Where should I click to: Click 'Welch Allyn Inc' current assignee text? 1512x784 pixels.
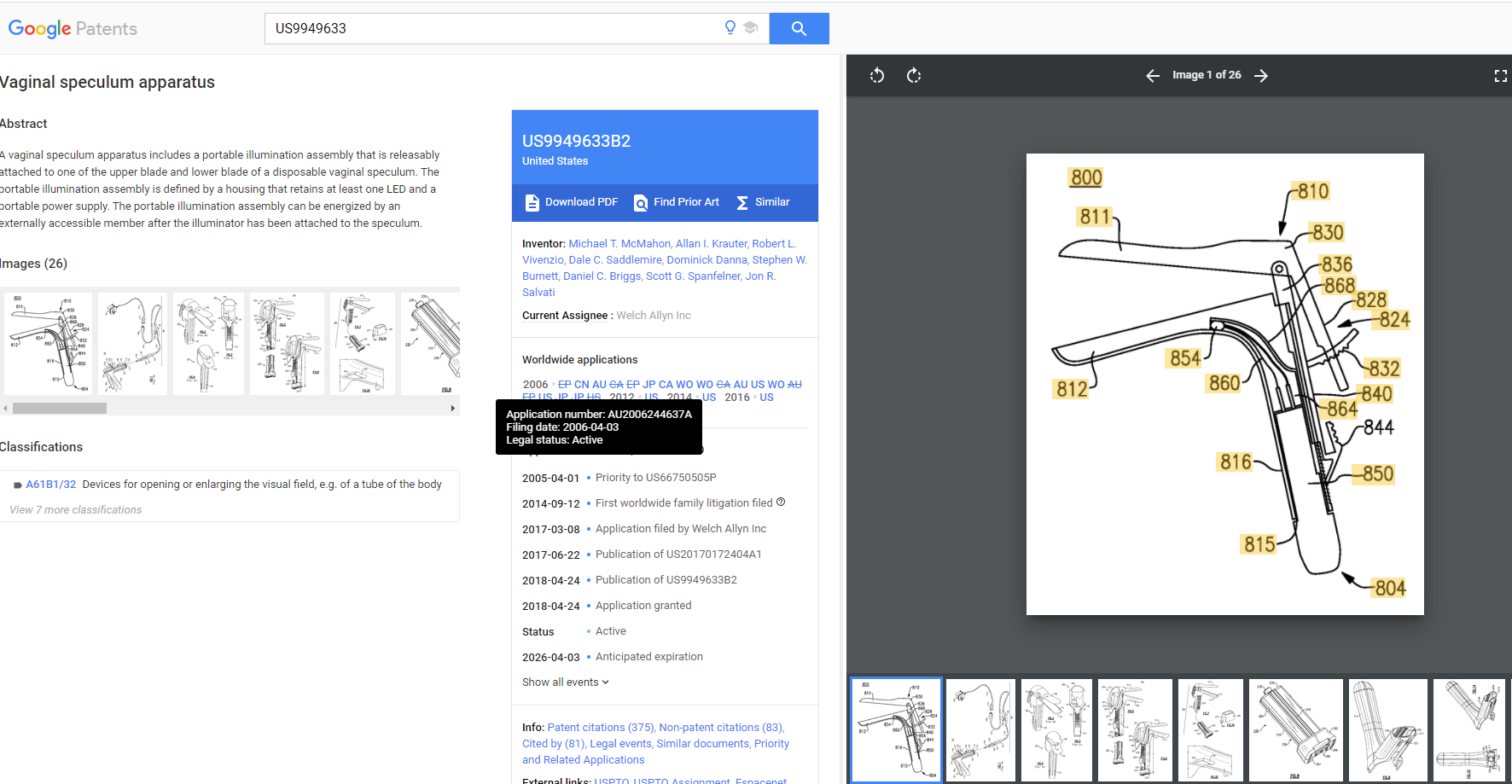click(x=654, y=316)
